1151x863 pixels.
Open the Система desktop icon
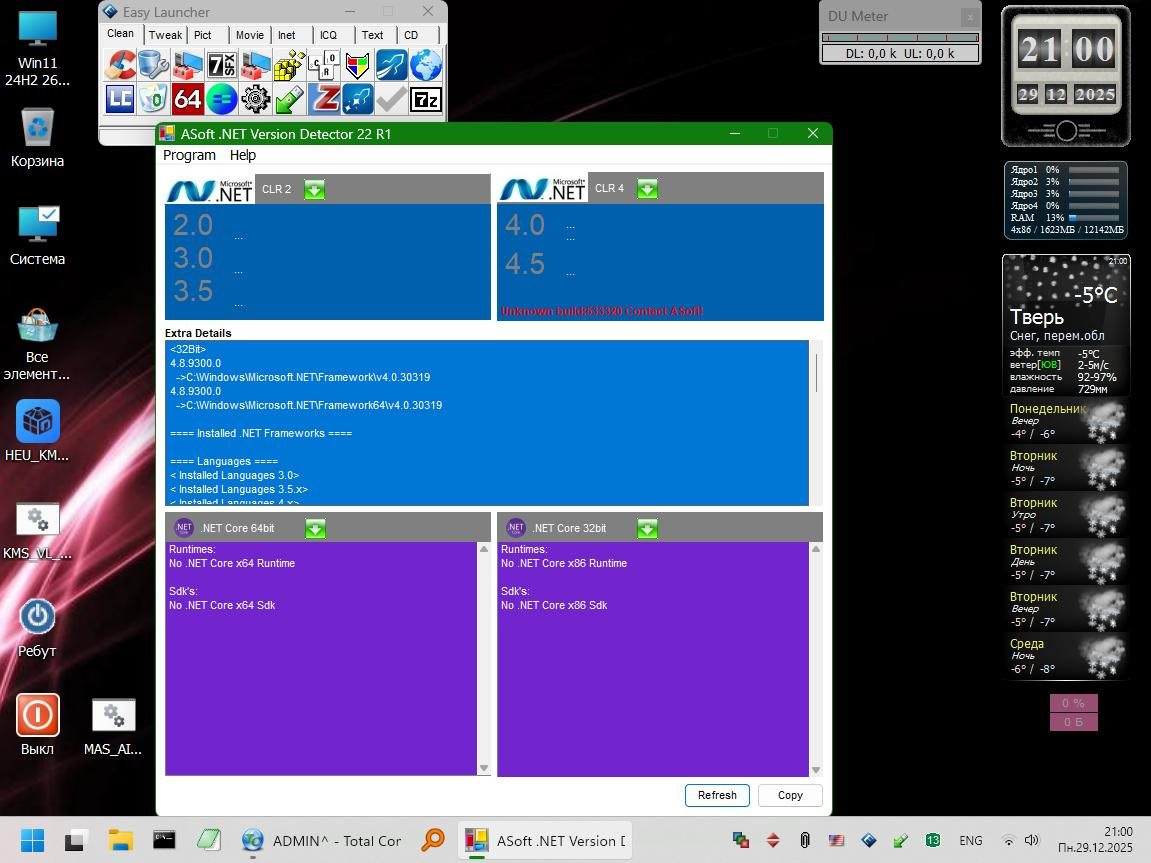tap(37, 235)
